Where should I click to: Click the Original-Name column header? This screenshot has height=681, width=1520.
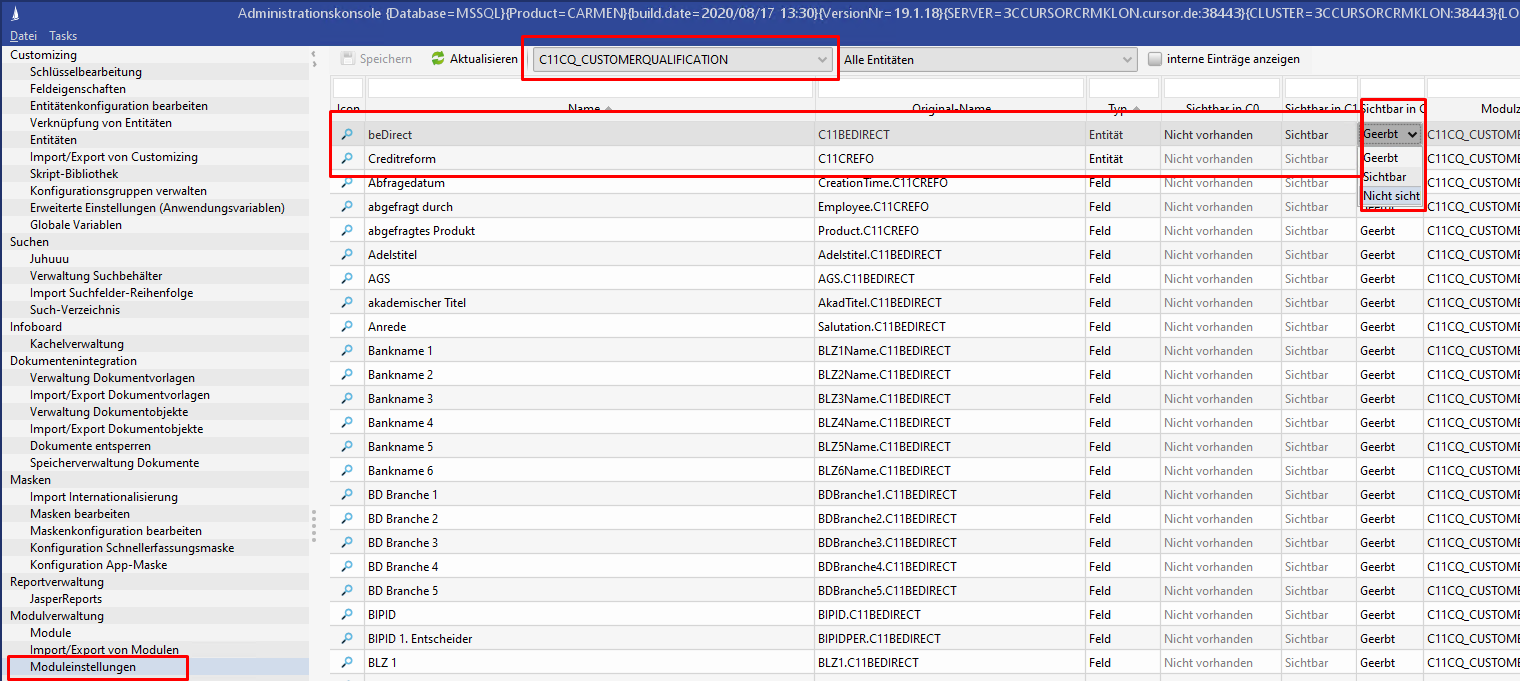(950, 108)
